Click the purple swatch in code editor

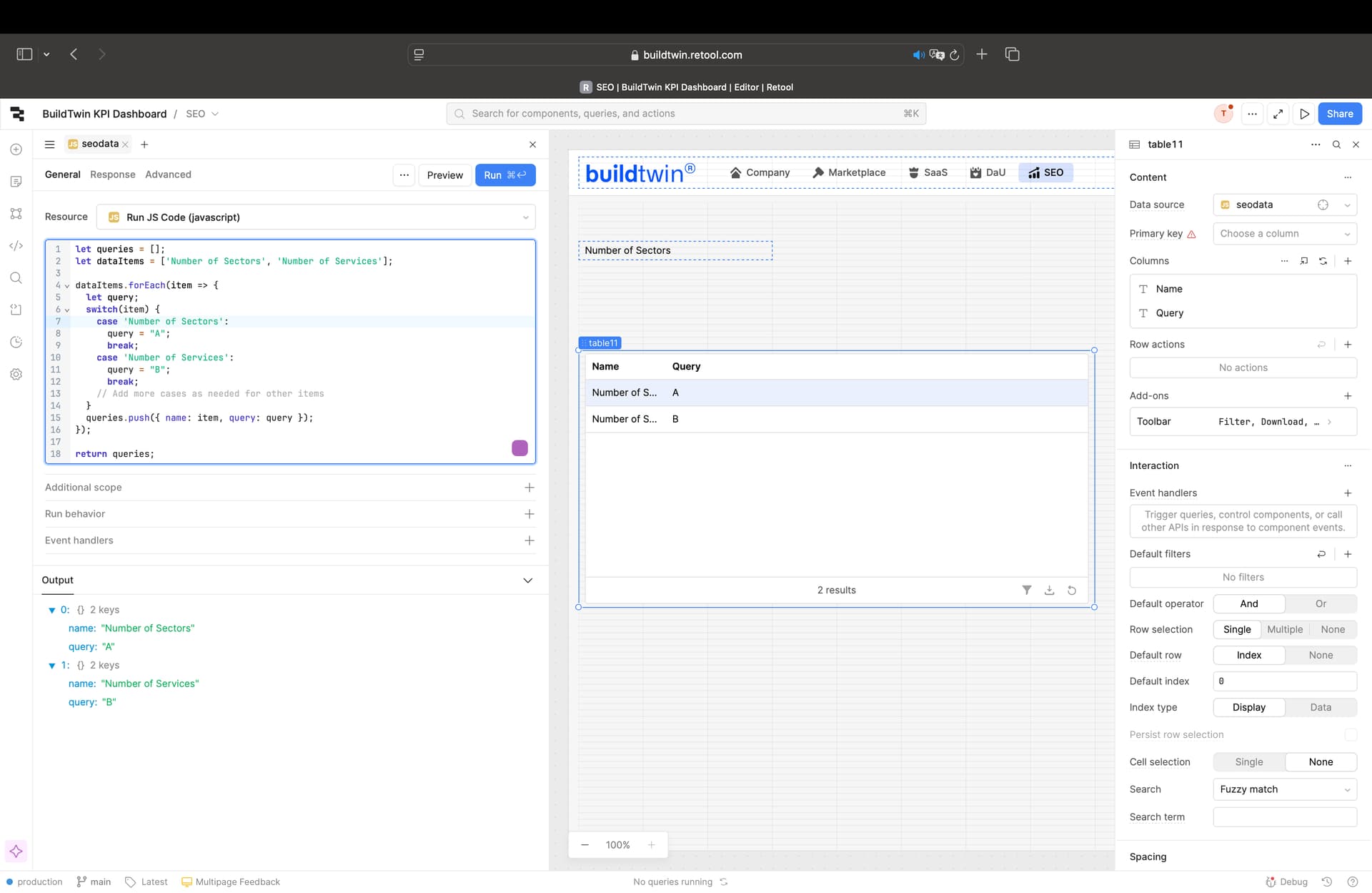[x=520, y=448]
